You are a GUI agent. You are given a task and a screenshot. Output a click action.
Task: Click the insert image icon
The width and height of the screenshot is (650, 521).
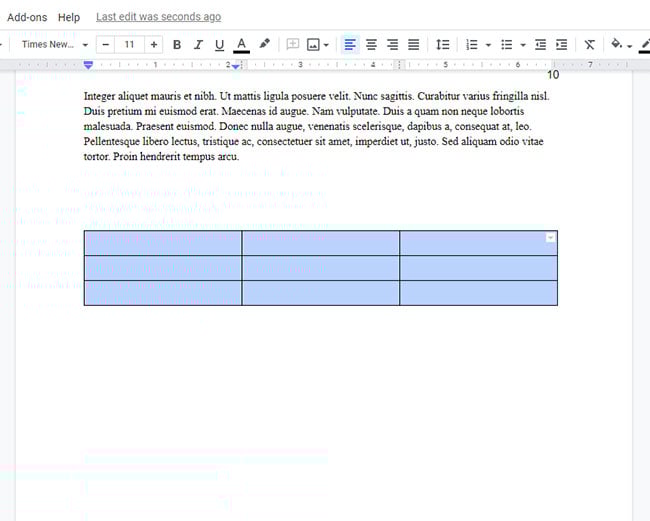click(x=313, y=44)
